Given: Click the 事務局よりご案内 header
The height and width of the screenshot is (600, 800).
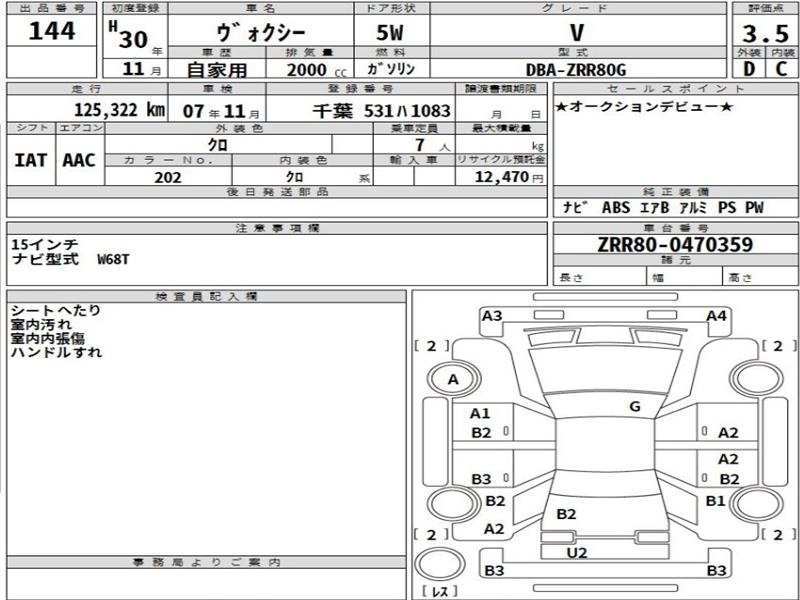Looking at the screenshot, I should pyautogui.click(x=207, y=562).
